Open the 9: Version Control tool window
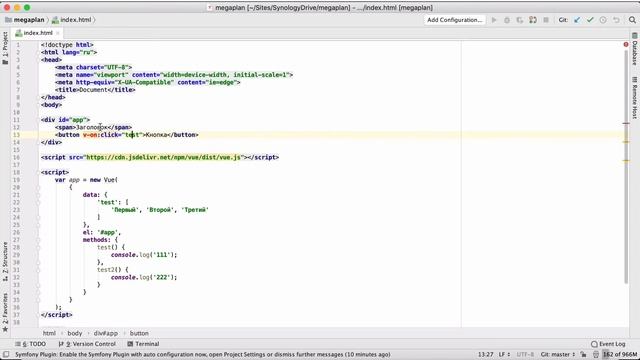This screenshot has width=640, height=360. [x=87, y=344]
